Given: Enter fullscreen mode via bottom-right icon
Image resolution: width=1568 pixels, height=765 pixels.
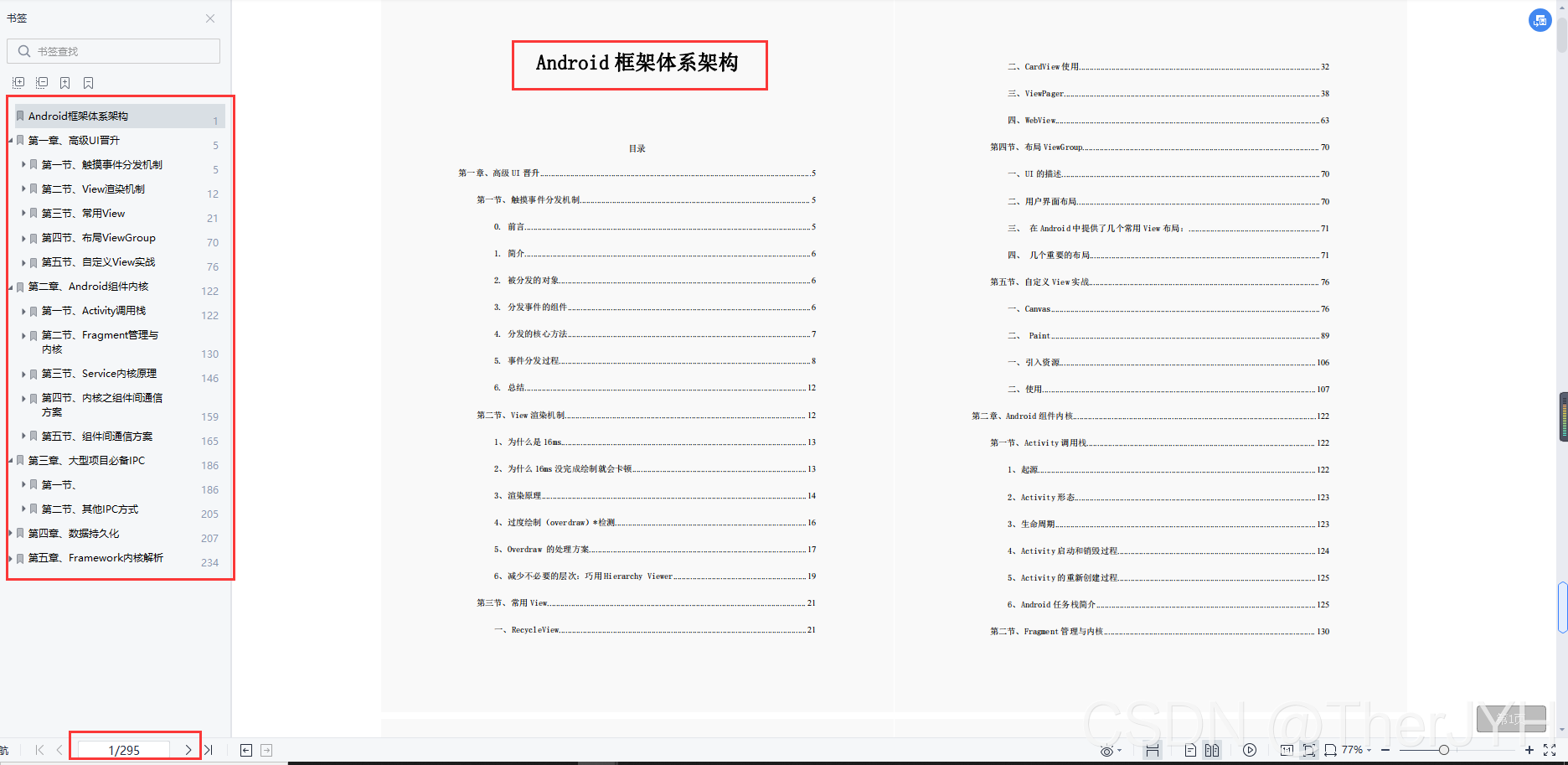Looking at the screenshot, I should pyautogui.click(x=1550, y=750).
